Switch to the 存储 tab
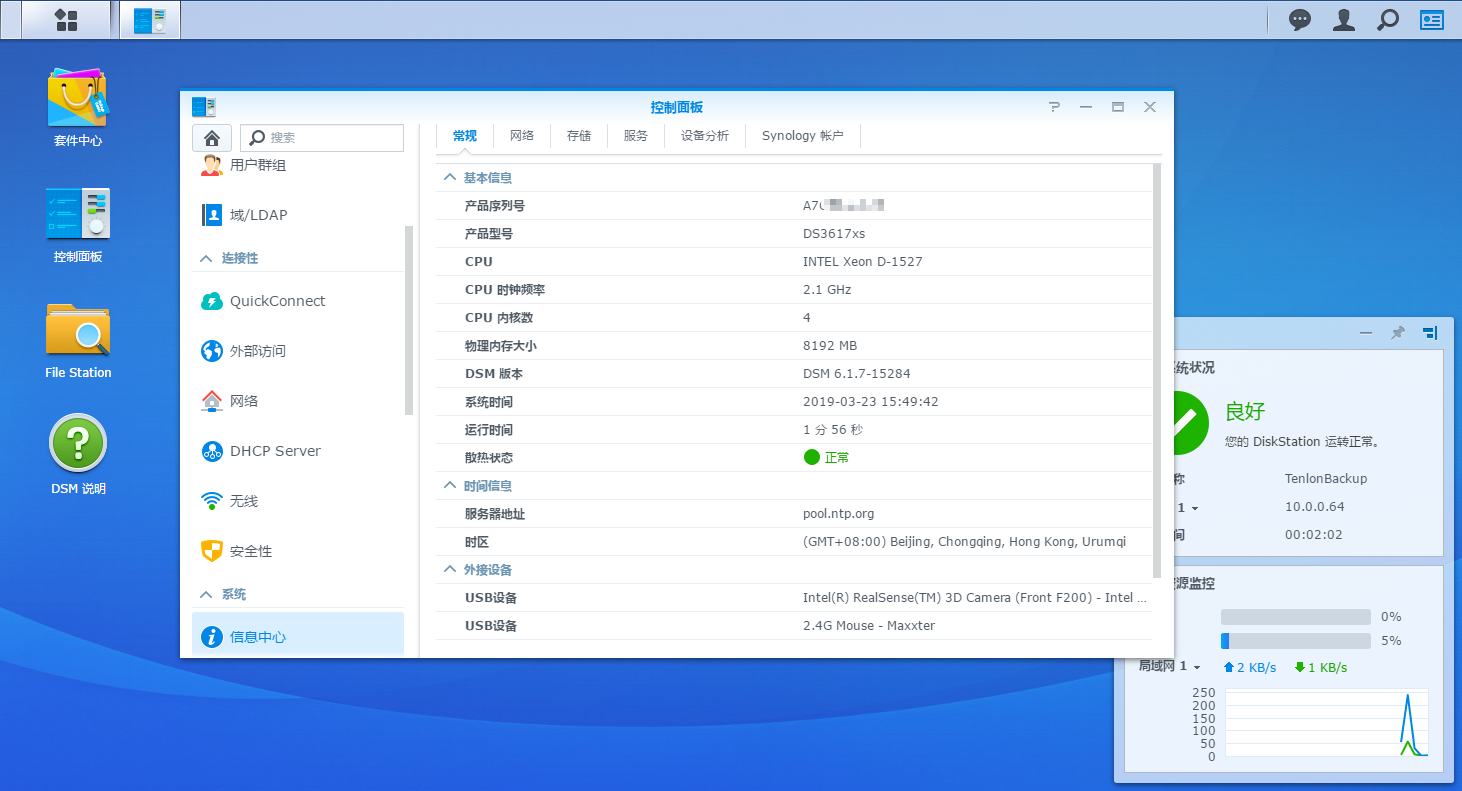Image resolution: width=1462 pixels, height=791 pixels. [x=579, y=136]
